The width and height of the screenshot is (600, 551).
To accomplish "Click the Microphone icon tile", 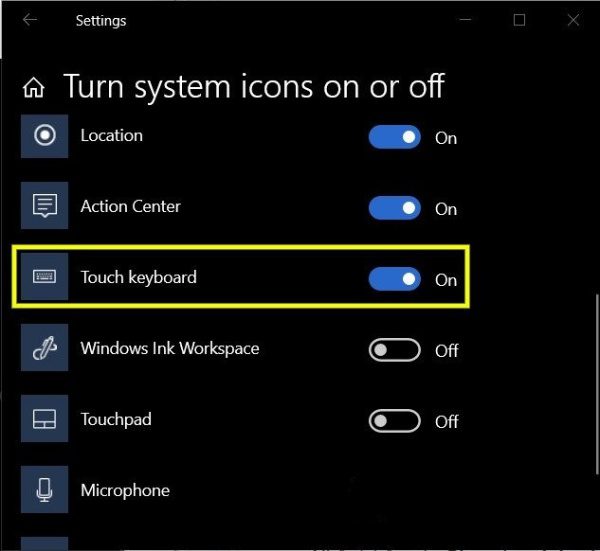I will [44, 489].
